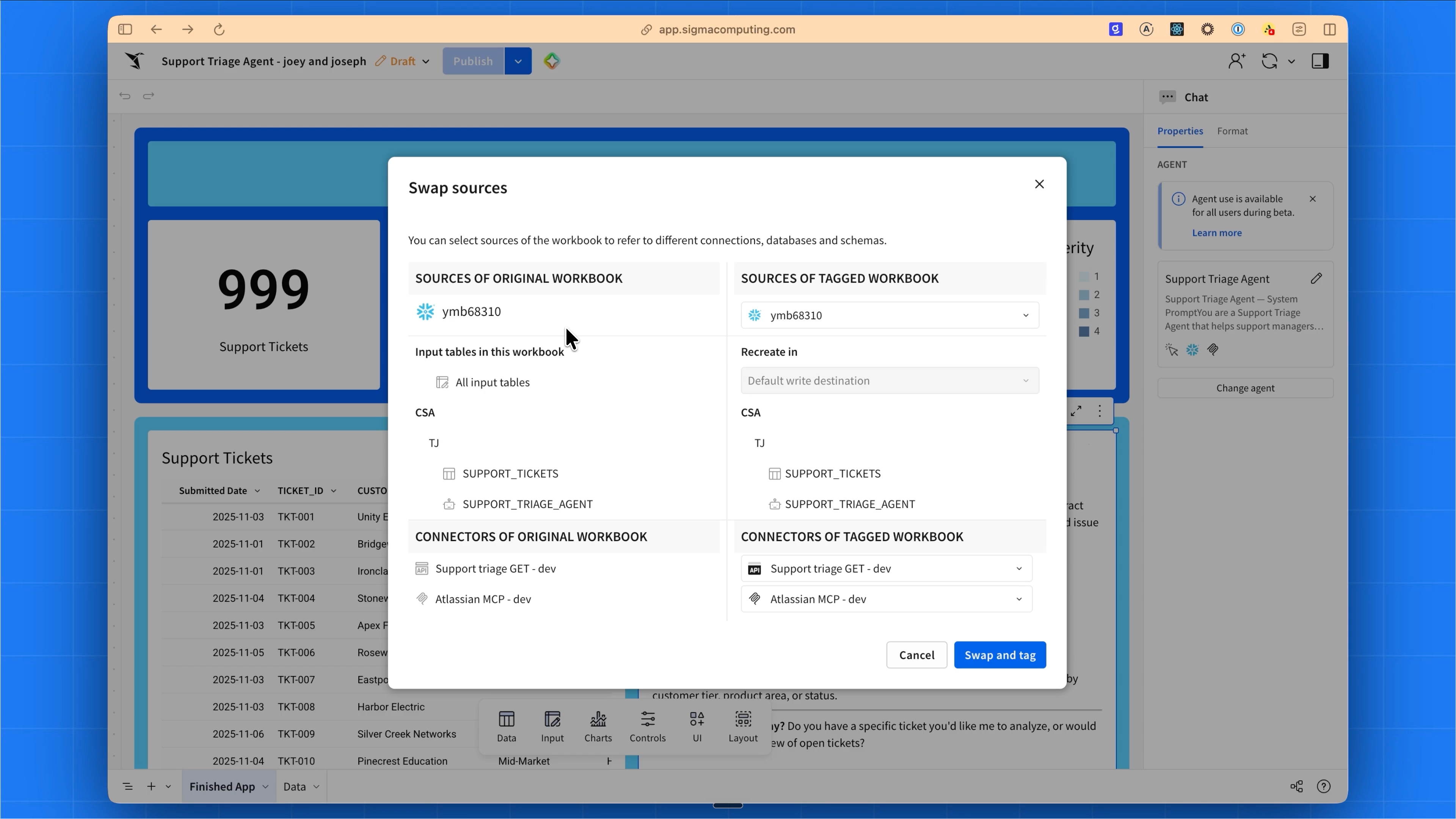Screen dimensions: 1456x819
Task: Open the Publish options dropdown arrow
Action: (518, 61)
